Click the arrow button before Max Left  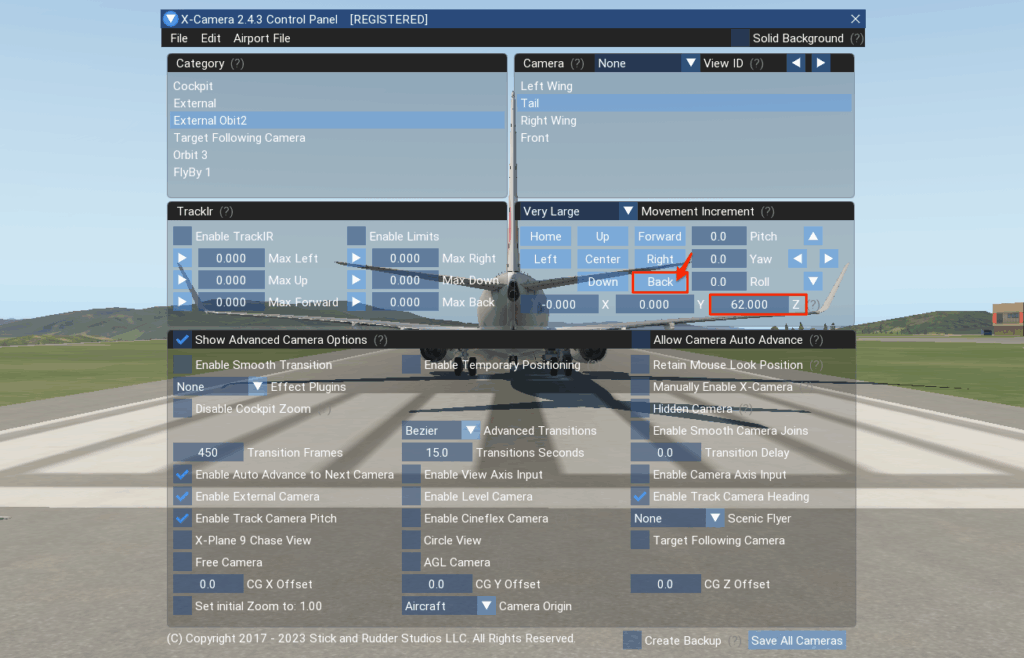tap(182, 258)
